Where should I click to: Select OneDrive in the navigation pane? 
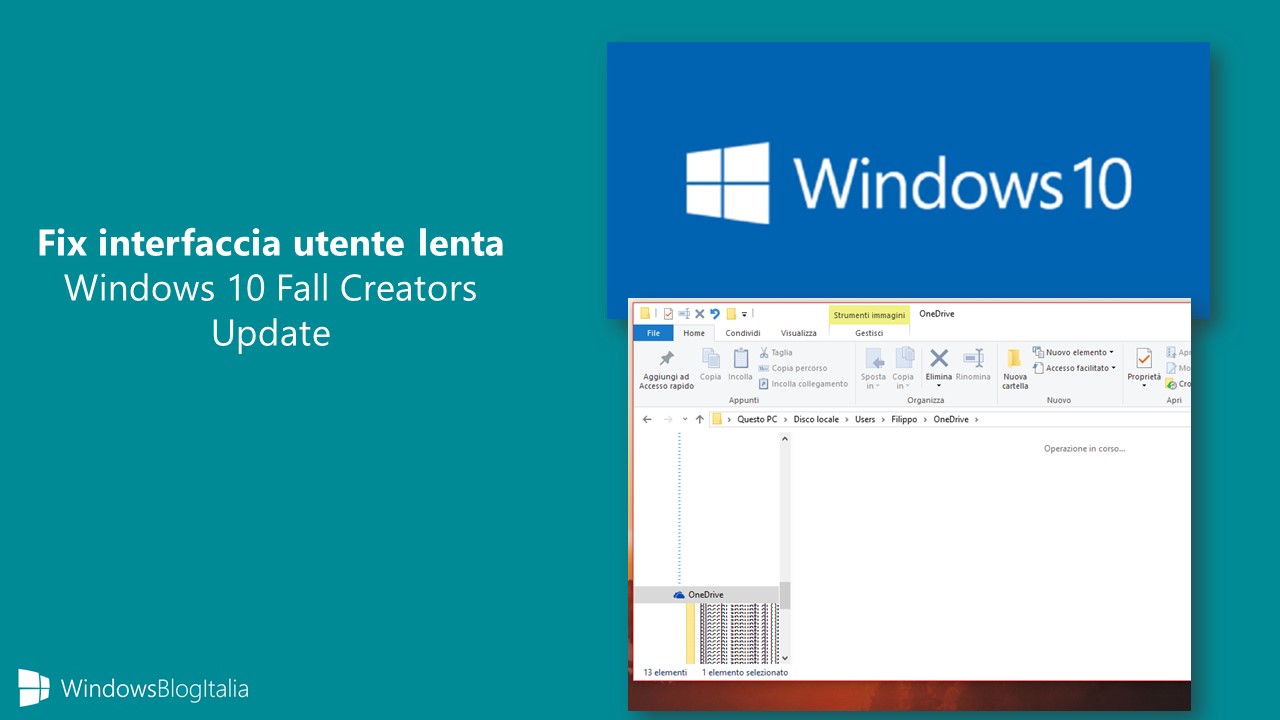coord(706,595)
